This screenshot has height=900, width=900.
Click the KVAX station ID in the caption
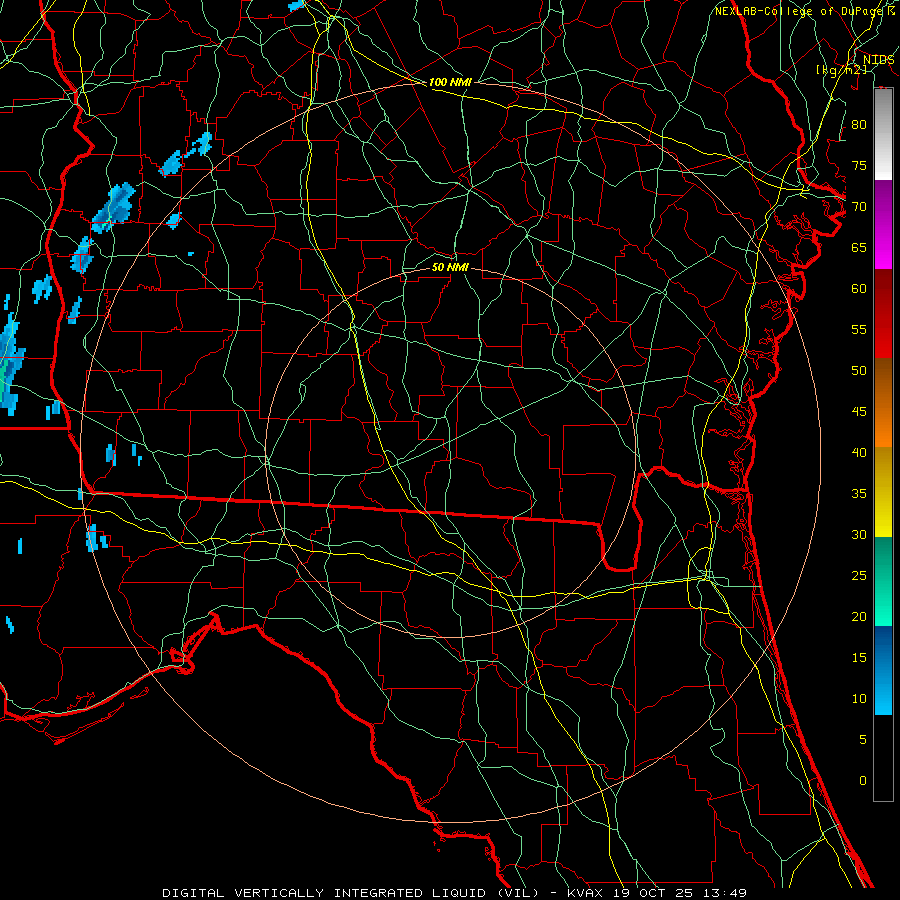point(585,893)
